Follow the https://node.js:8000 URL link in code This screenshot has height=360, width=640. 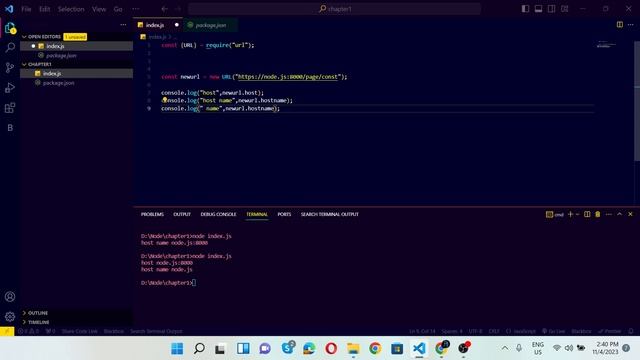pos(288,77)
